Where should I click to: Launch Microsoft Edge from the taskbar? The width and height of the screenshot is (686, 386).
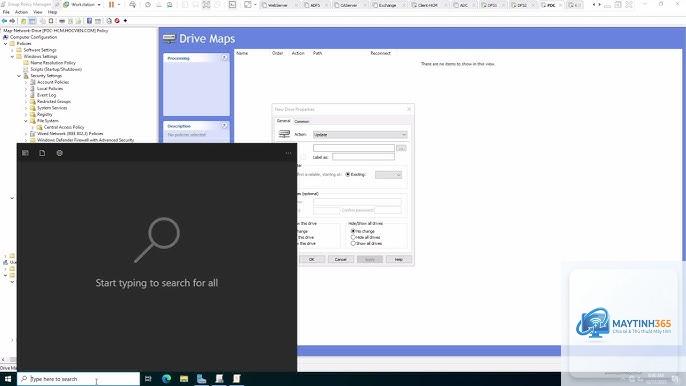coord(166,379)
